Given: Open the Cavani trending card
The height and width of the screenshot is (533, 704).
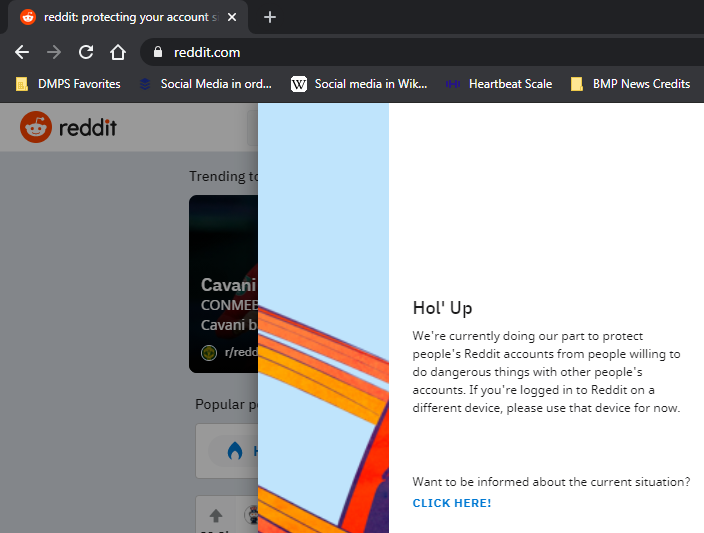Looking at the screenshot, I should coord(224,284).
